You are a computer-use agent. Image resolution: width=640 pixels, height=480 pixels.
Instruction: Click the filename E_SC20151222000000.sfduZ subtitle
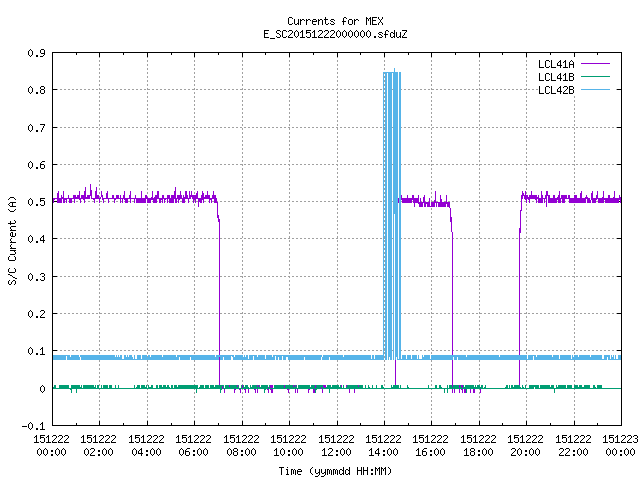click(335, 34)
